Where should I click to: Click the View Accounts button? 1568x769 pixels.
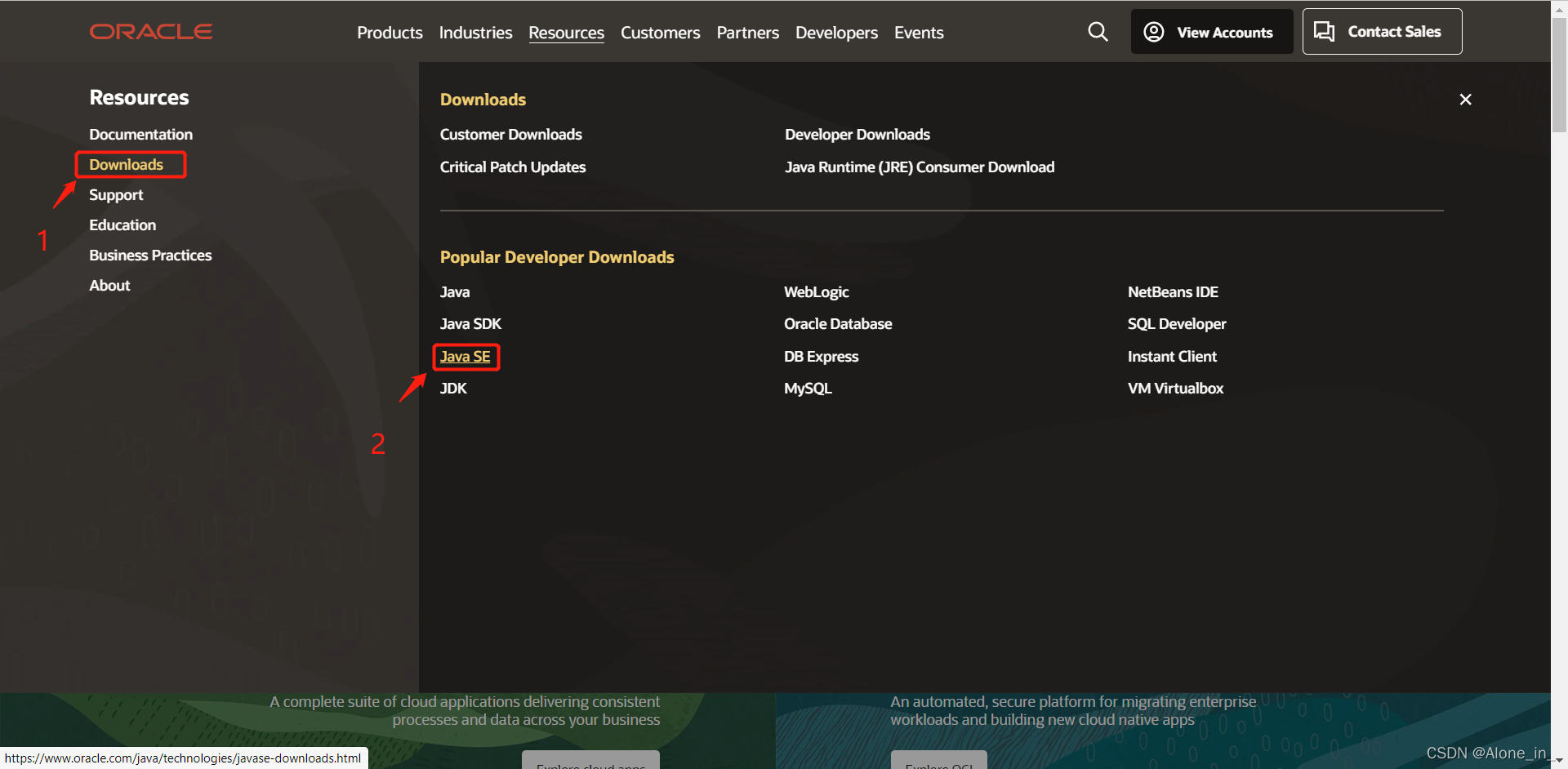[1212, 32]
